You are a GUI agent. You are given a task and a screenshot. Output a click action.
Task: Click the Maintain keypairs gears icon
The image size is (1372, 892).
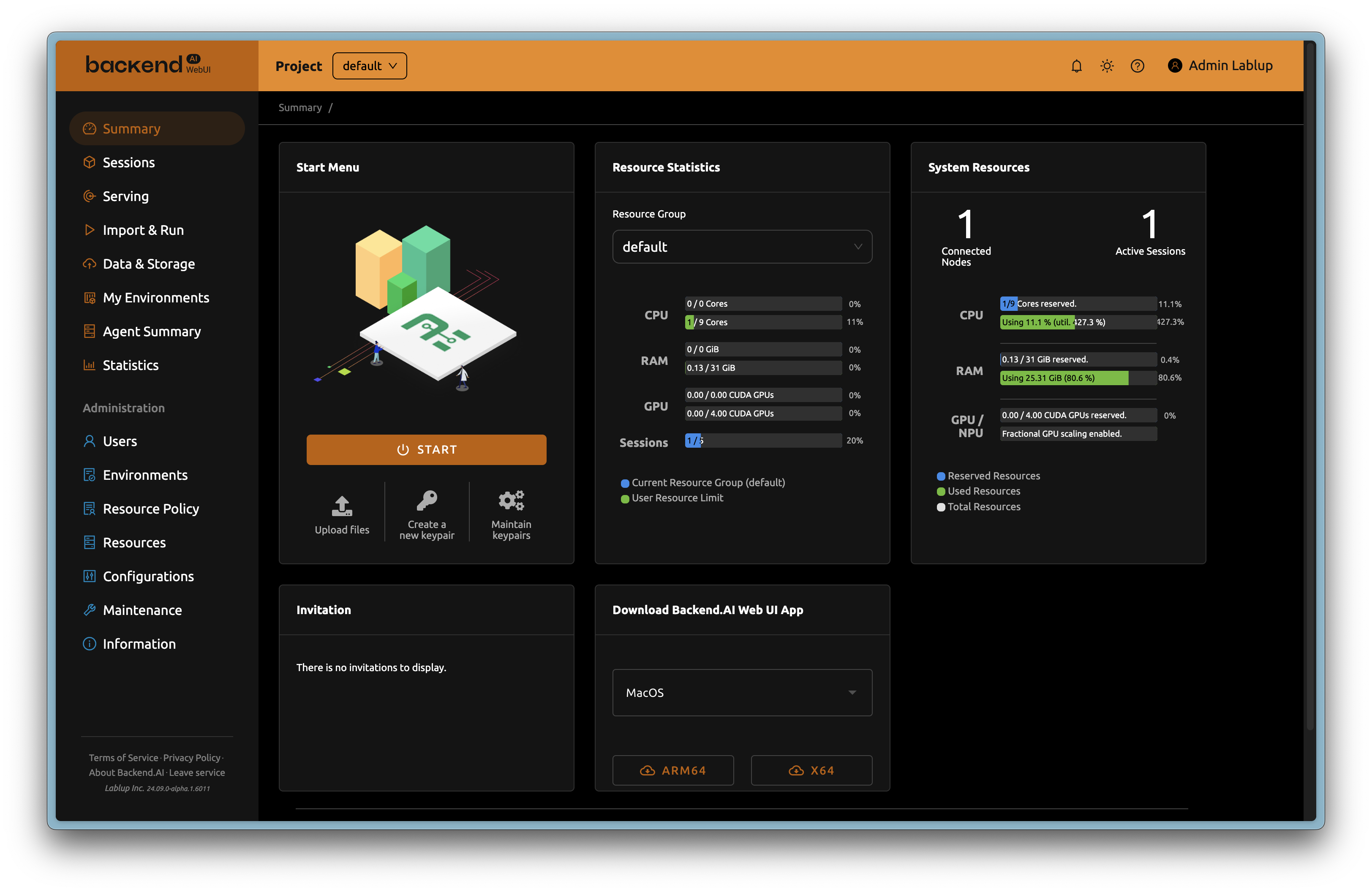tap(511, 501)
